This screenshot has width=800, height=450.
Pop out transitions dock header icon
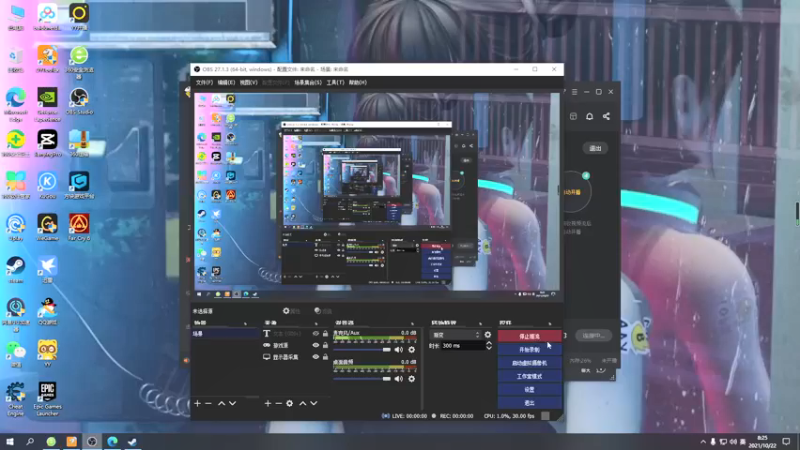click(480, 323)
